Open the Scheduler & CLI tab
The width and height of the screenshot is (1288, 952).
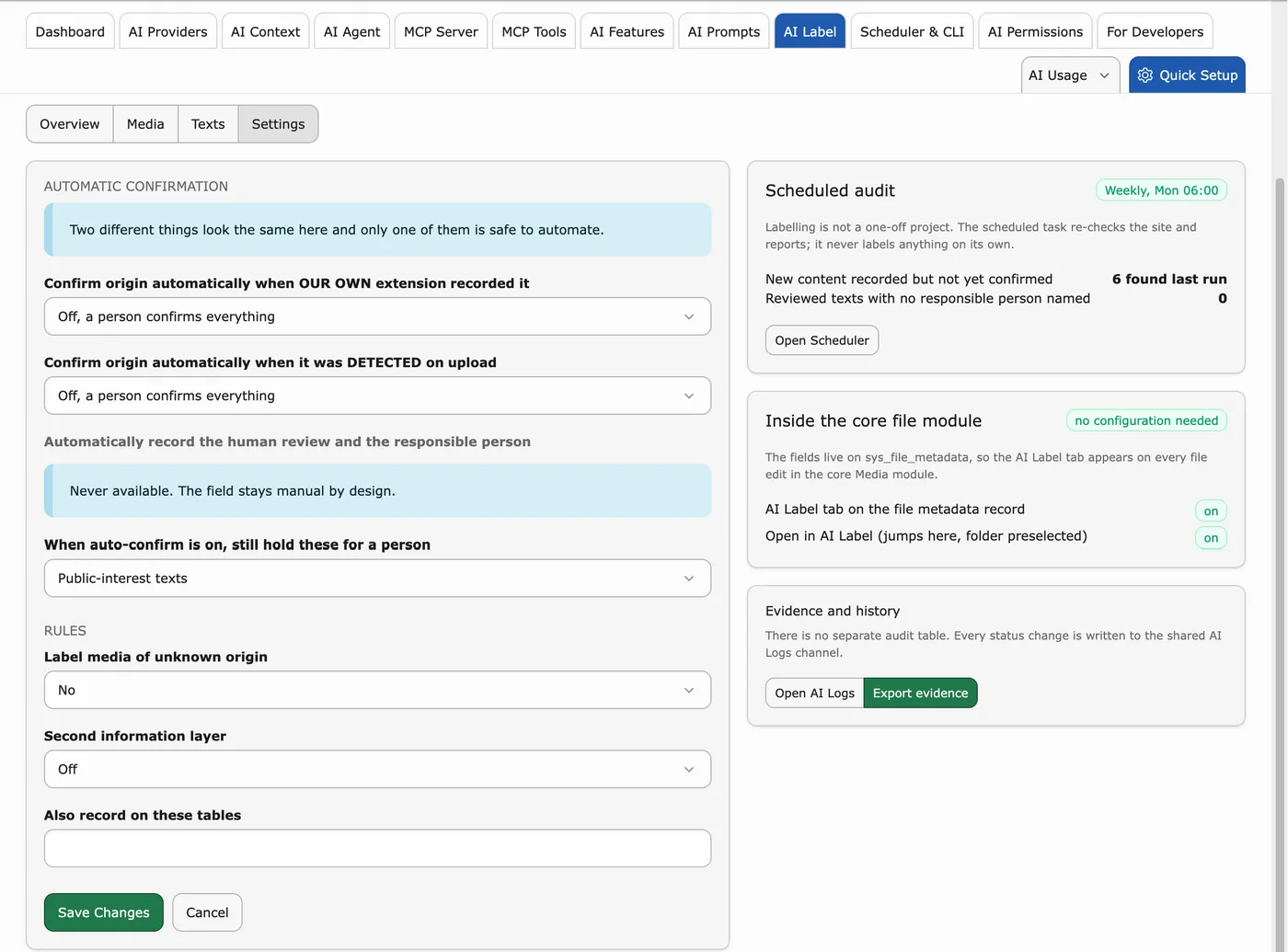click(x=913, y=31)
